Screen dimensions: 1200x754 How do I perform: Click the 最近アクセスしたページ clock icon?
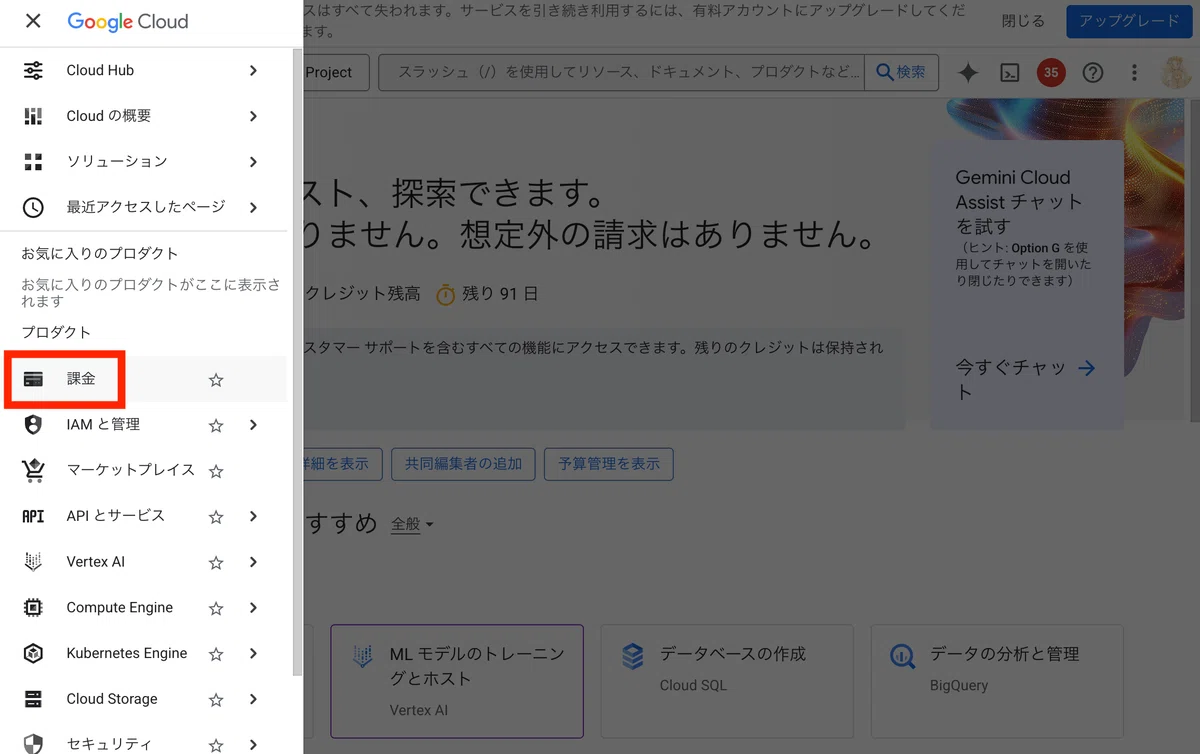(33, 207)
